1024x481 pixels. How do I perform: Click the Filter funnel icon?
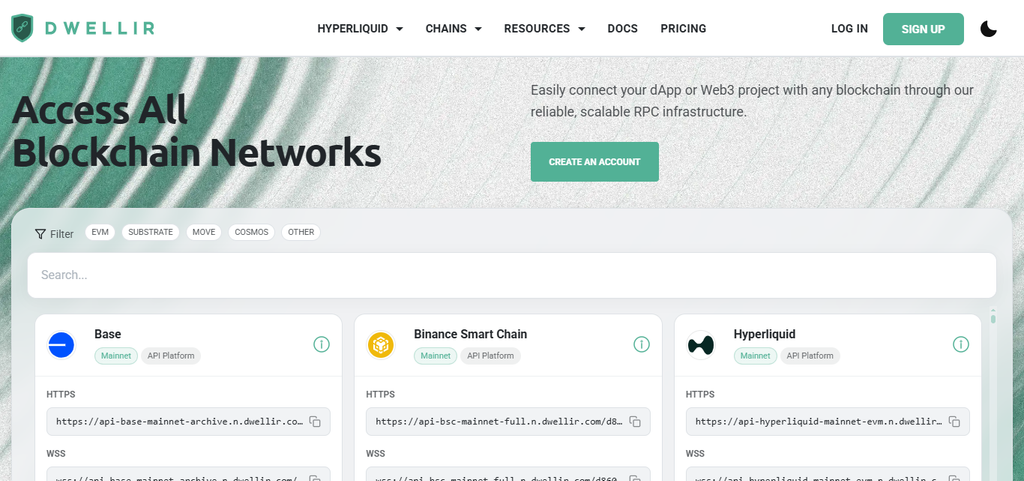click(x=40, y=234)
